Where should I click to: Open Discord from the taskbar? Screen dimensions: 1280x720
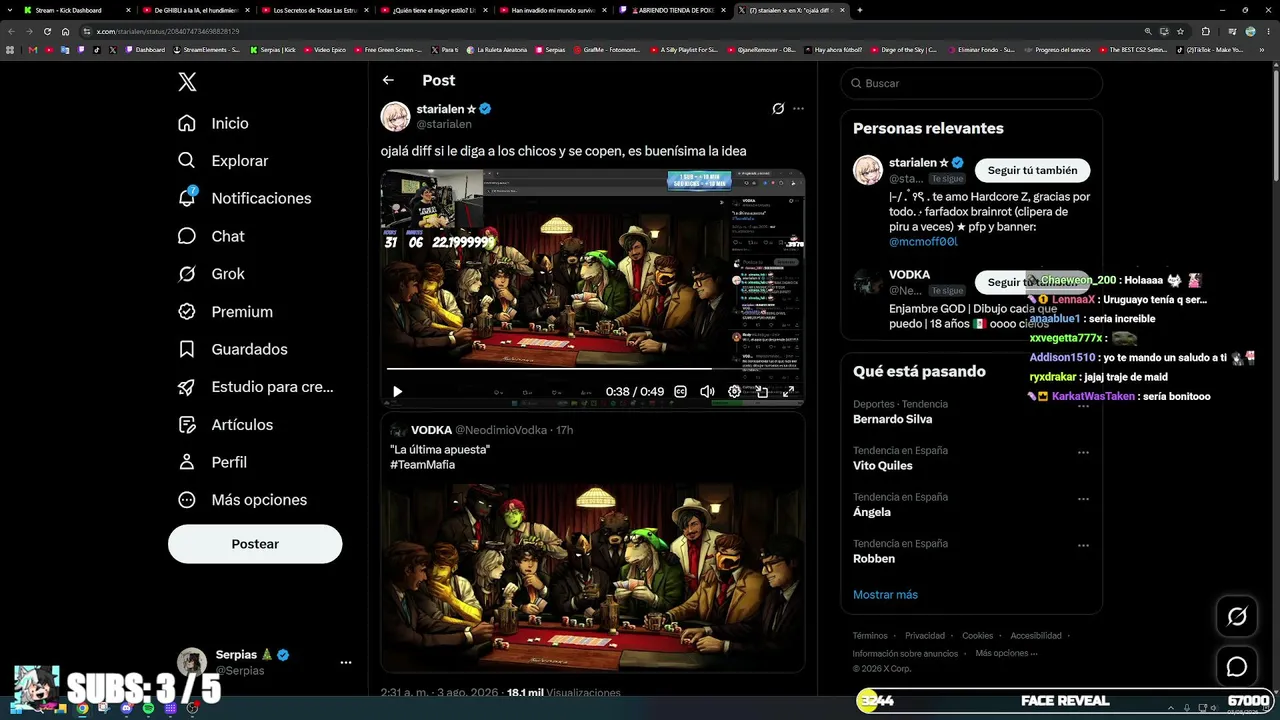pos(126,708)
